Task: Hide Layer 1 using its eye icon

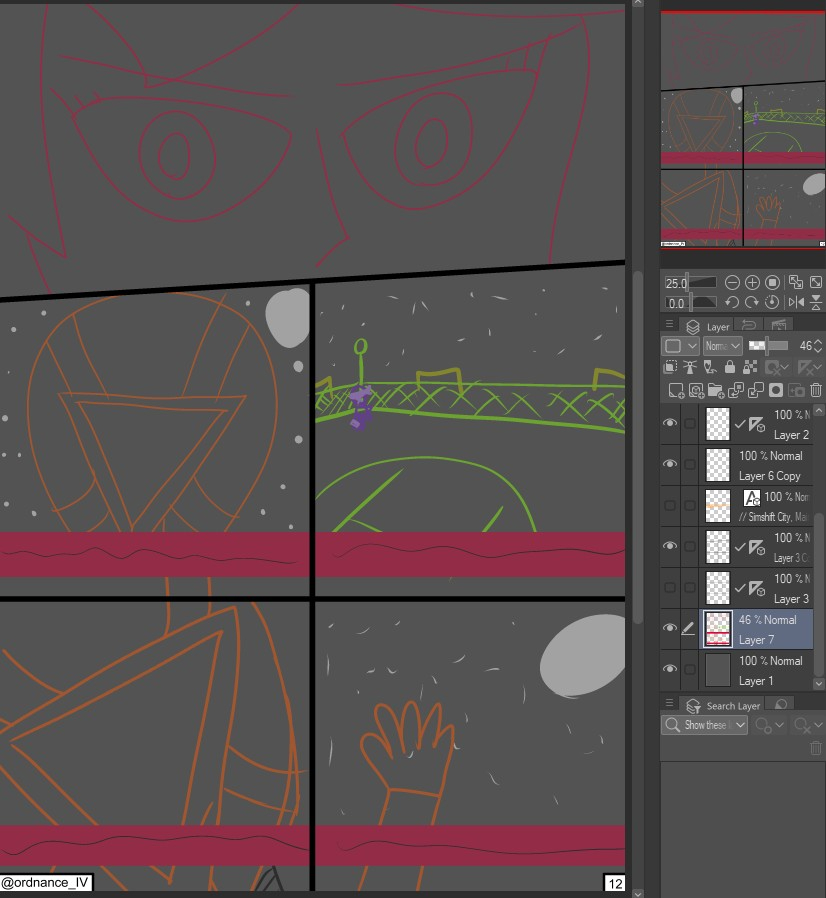Action: click(x=670, y=669)
